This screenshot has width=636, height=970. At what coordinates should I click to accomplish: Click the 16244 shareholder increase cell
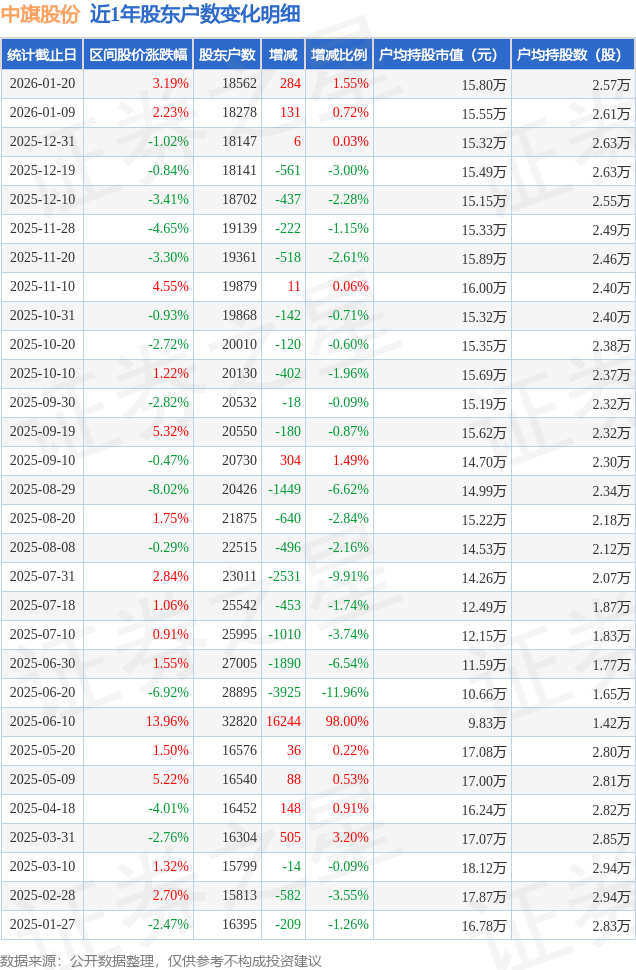point(283,722)
